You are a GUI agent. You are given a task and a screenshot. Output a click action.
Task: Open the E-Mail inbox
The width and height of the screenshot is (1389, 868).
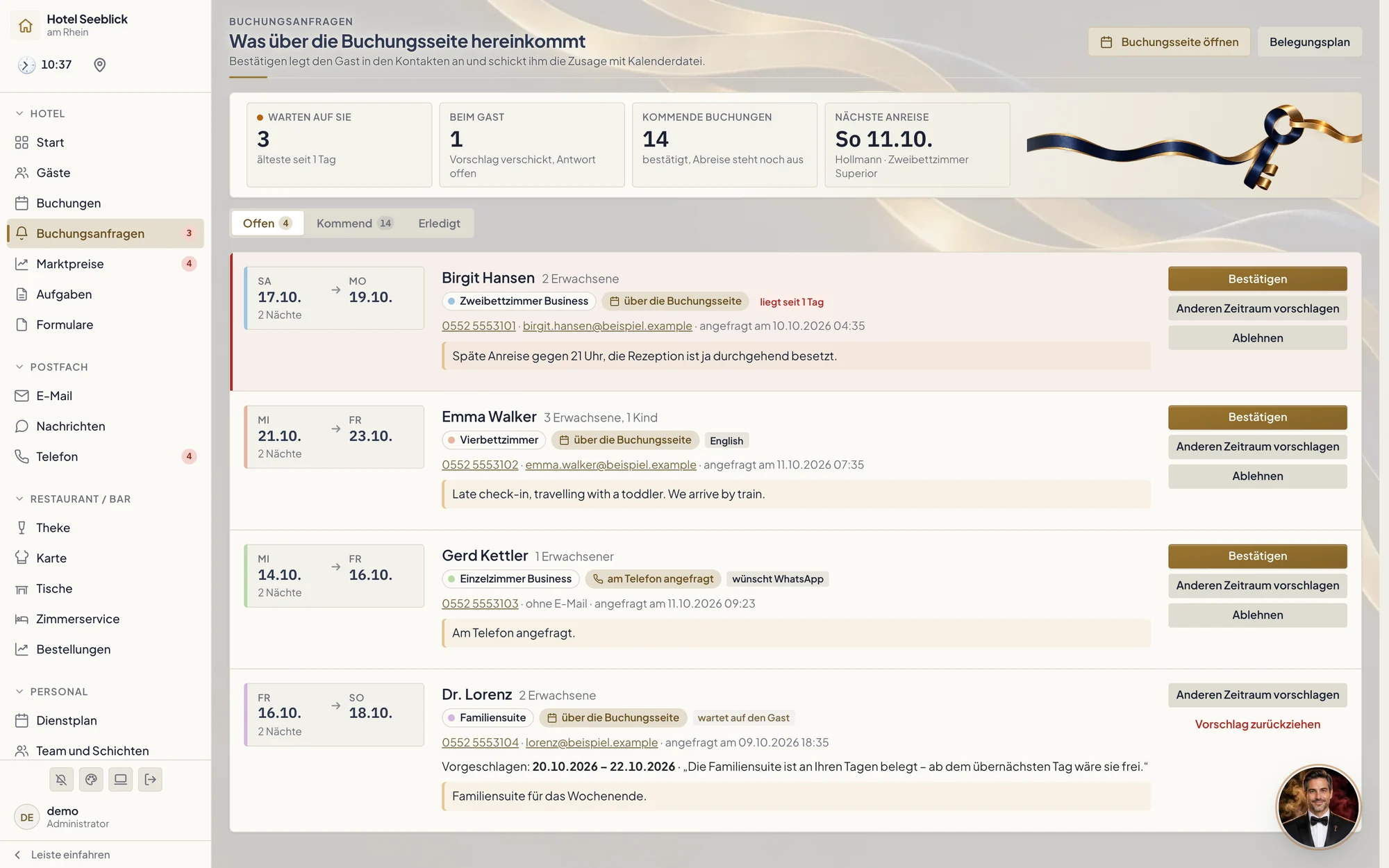[x=106, y=396]
